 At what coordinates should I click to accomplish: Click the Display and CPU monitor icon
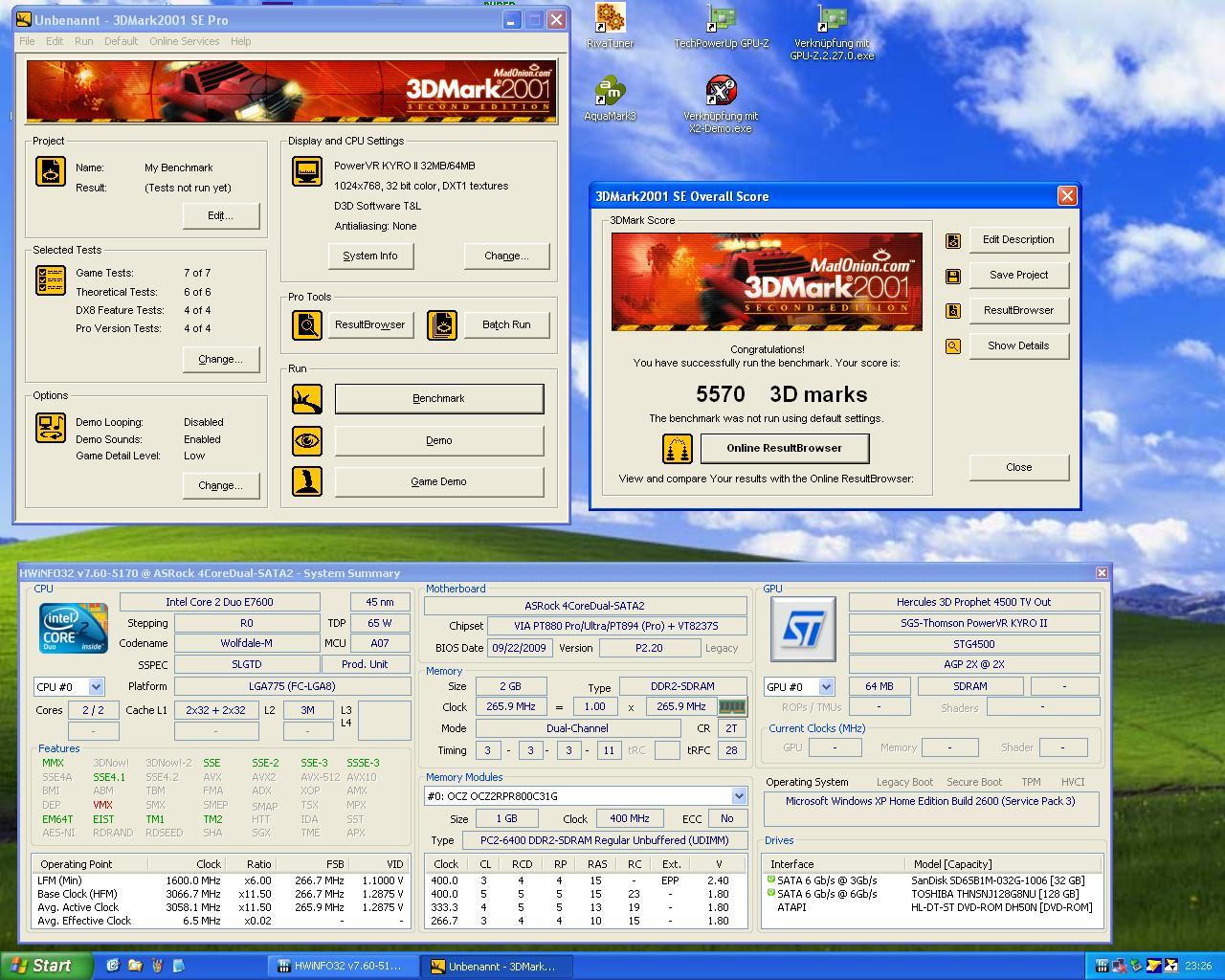click(x=307, y=171)
